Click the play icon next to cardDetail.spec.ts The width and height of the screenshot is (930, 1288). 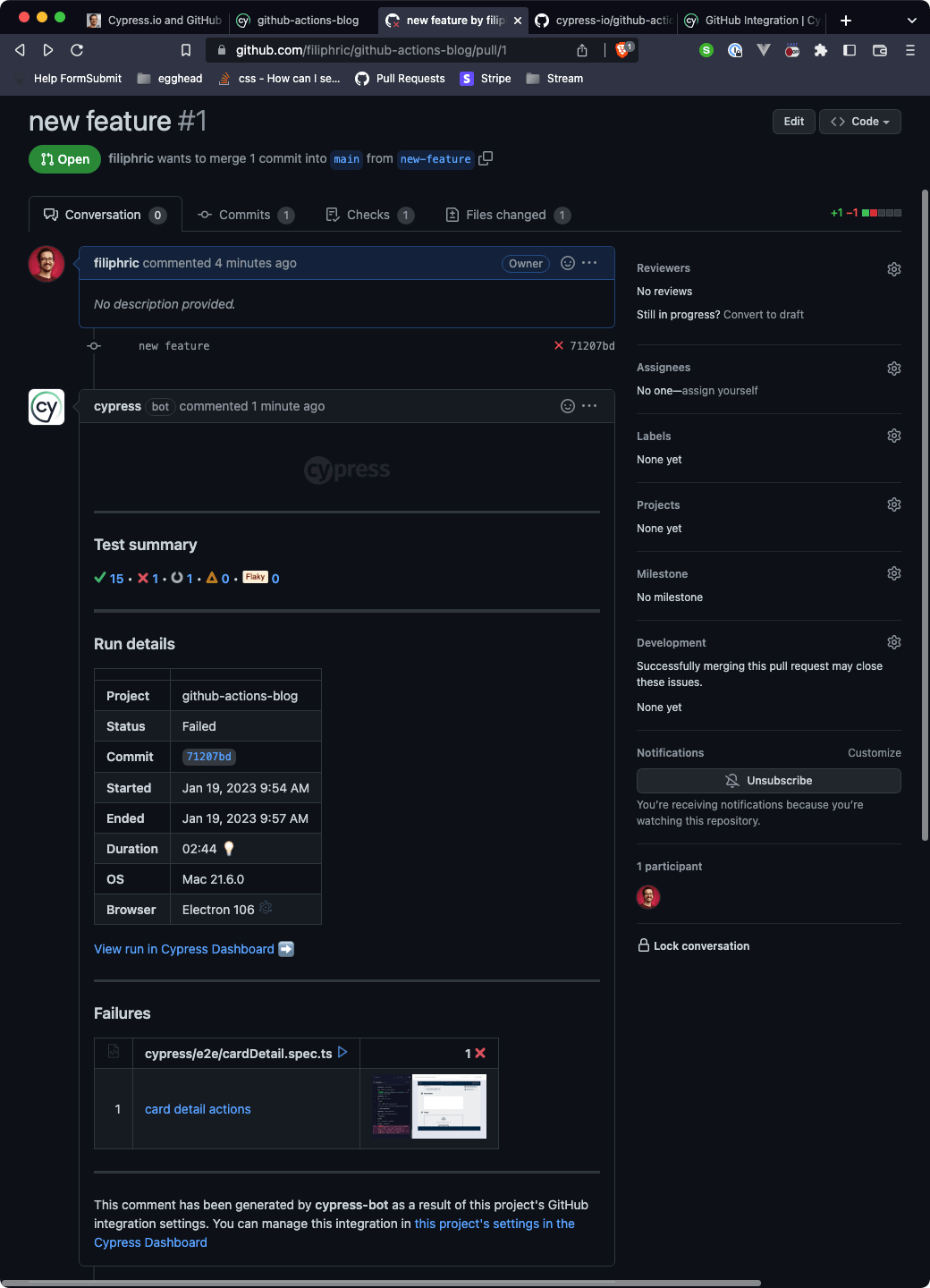(x=342, y=1053)
